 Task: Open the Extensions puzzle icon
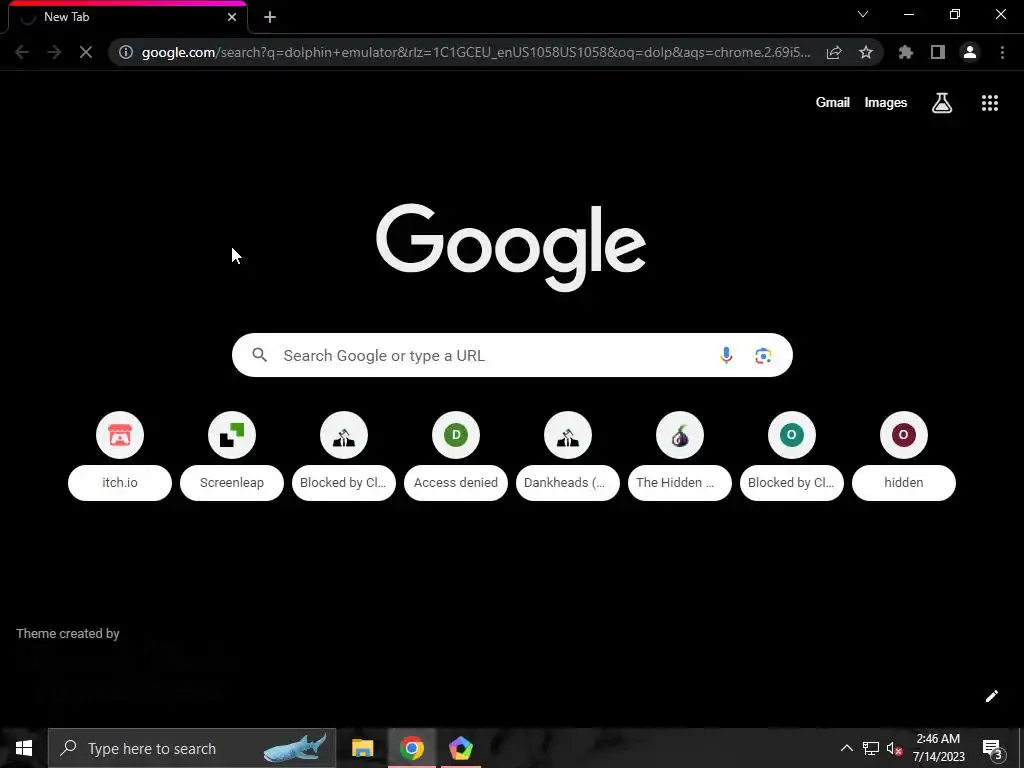pyautogui.click(x=906, y=52)
